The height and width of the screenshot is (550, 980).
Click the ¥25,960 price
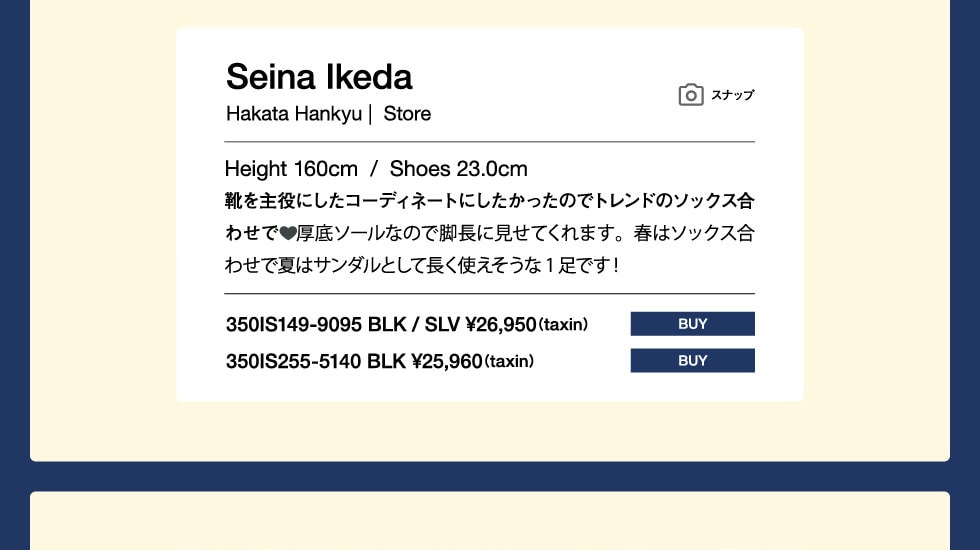point(447,361)
